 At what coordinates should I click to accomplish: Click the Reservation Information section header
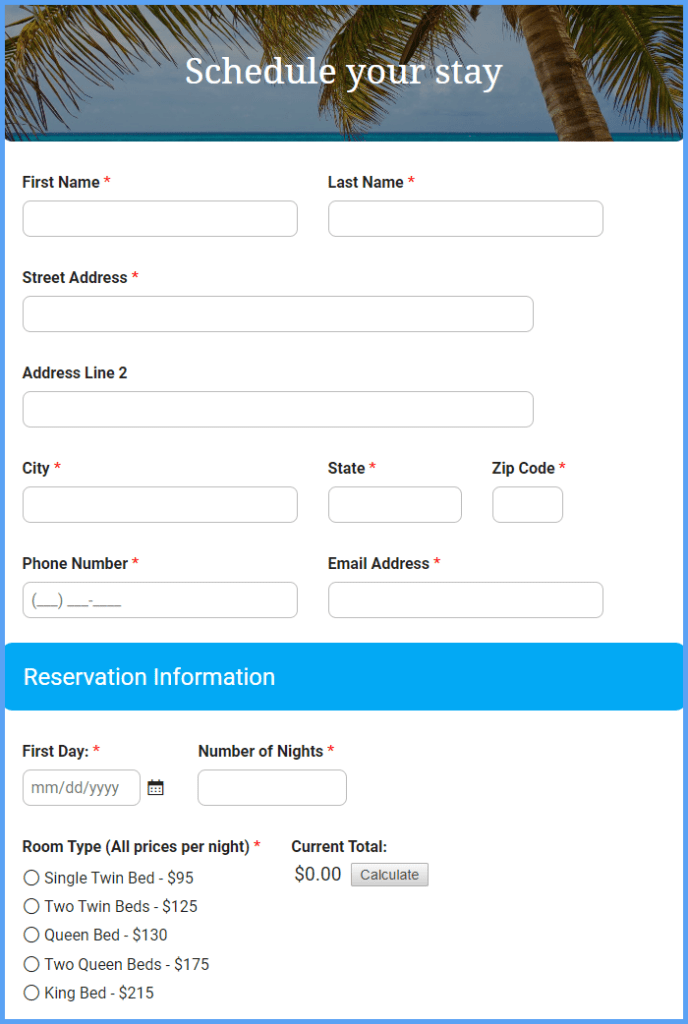pyautogui.click(x=148, y=677)
